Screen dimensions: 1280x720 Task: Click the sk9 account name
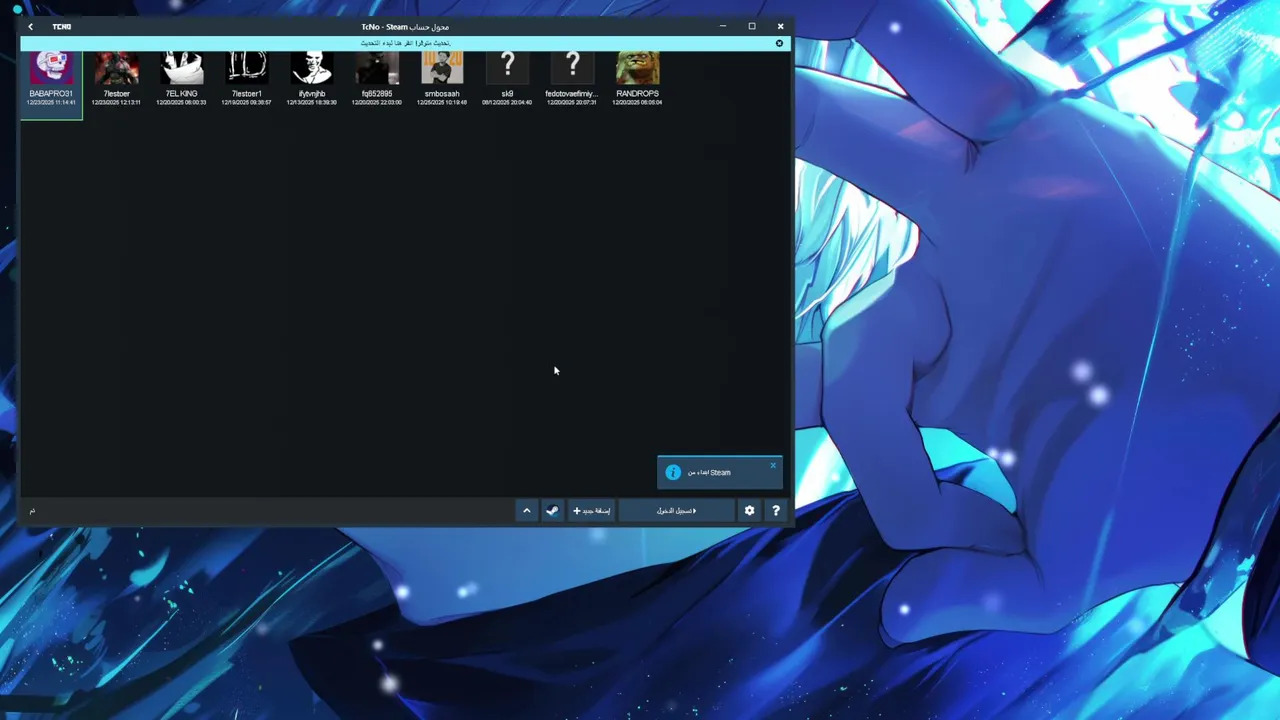pyautogui.click(x=507, y=94)
